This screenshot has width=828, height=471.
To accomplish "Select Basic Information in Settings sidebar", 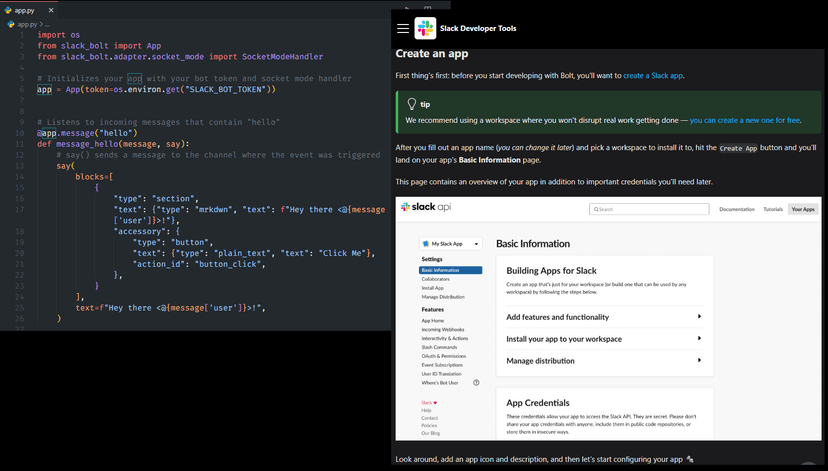I will click(x=441, y=270).
